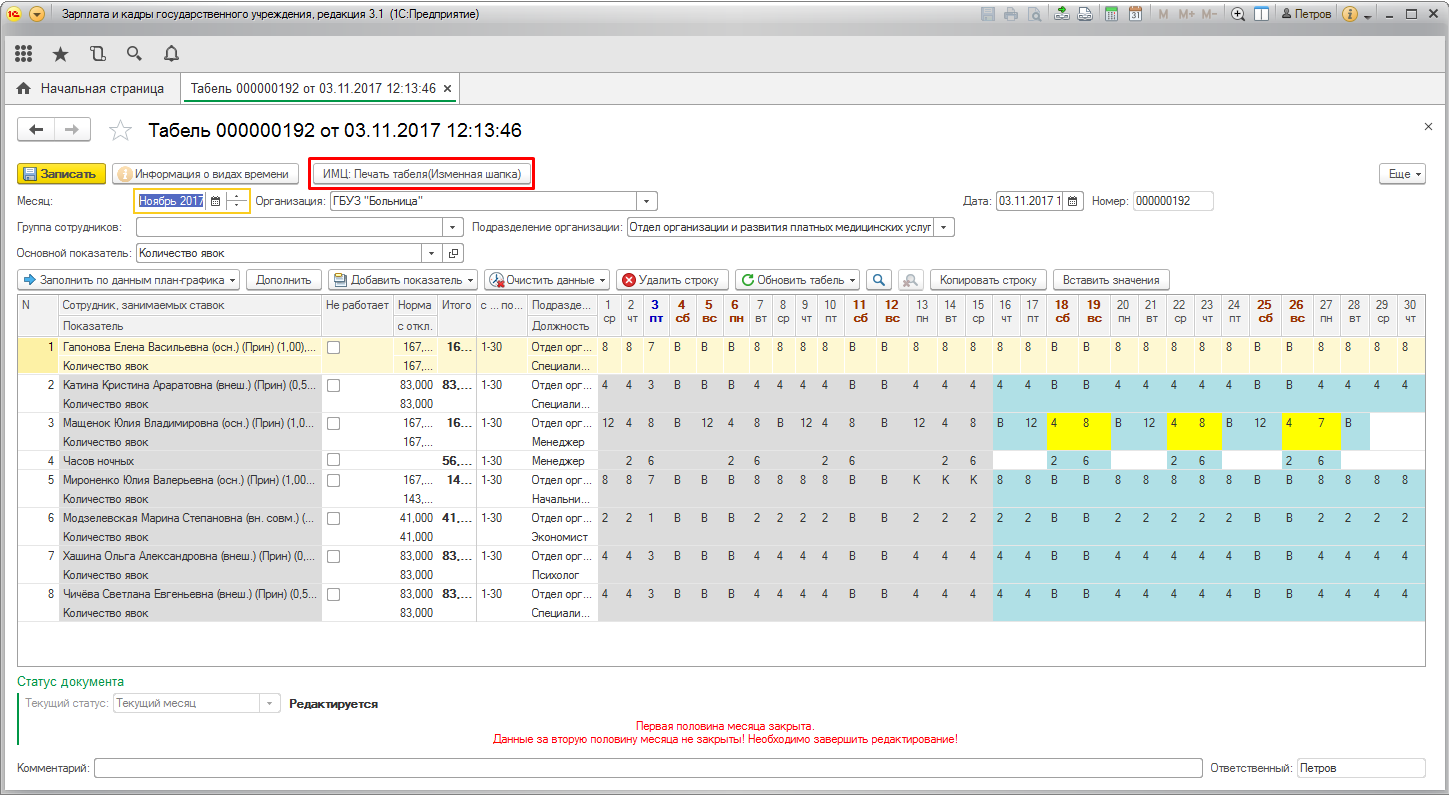The image size is (1449, 795).
Task: Expand the Организация dropdown
Action: click(647, 201)
